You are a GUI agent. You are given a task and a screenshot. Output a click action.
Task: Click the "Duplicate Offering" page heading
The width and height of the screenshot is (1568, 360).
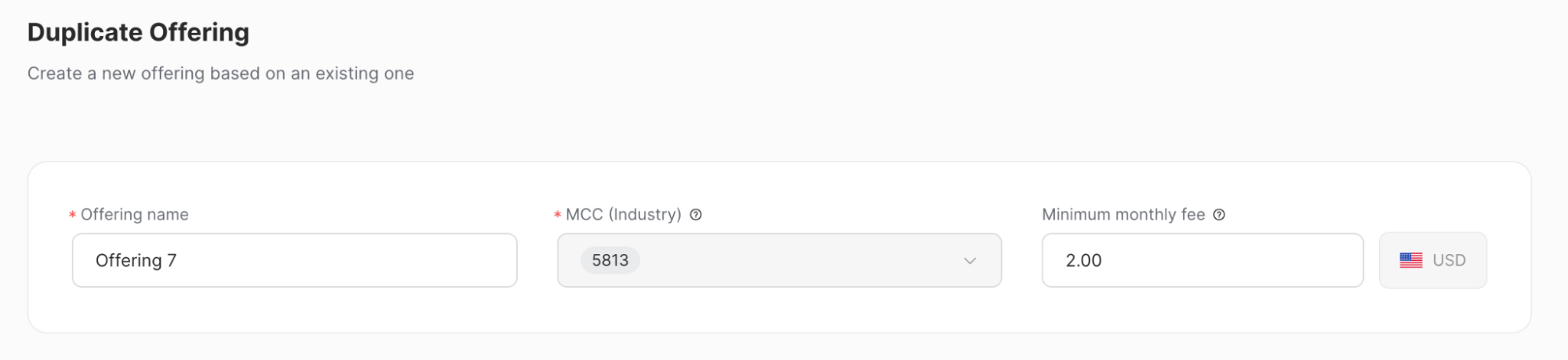[x=138, y=32]
